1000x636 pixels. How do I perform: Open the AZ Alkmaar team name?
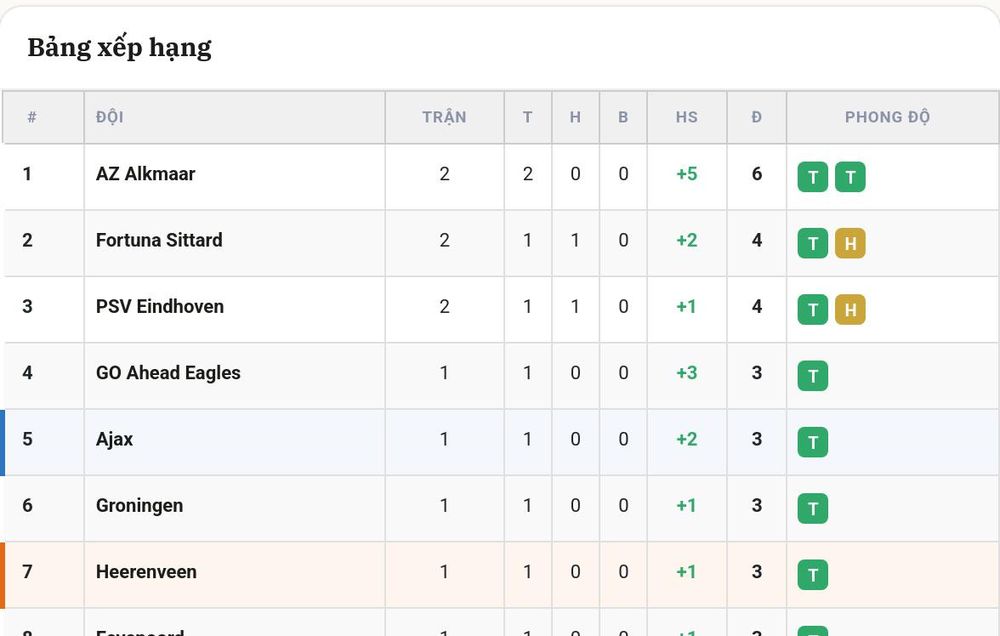click(x=145, y=174)
